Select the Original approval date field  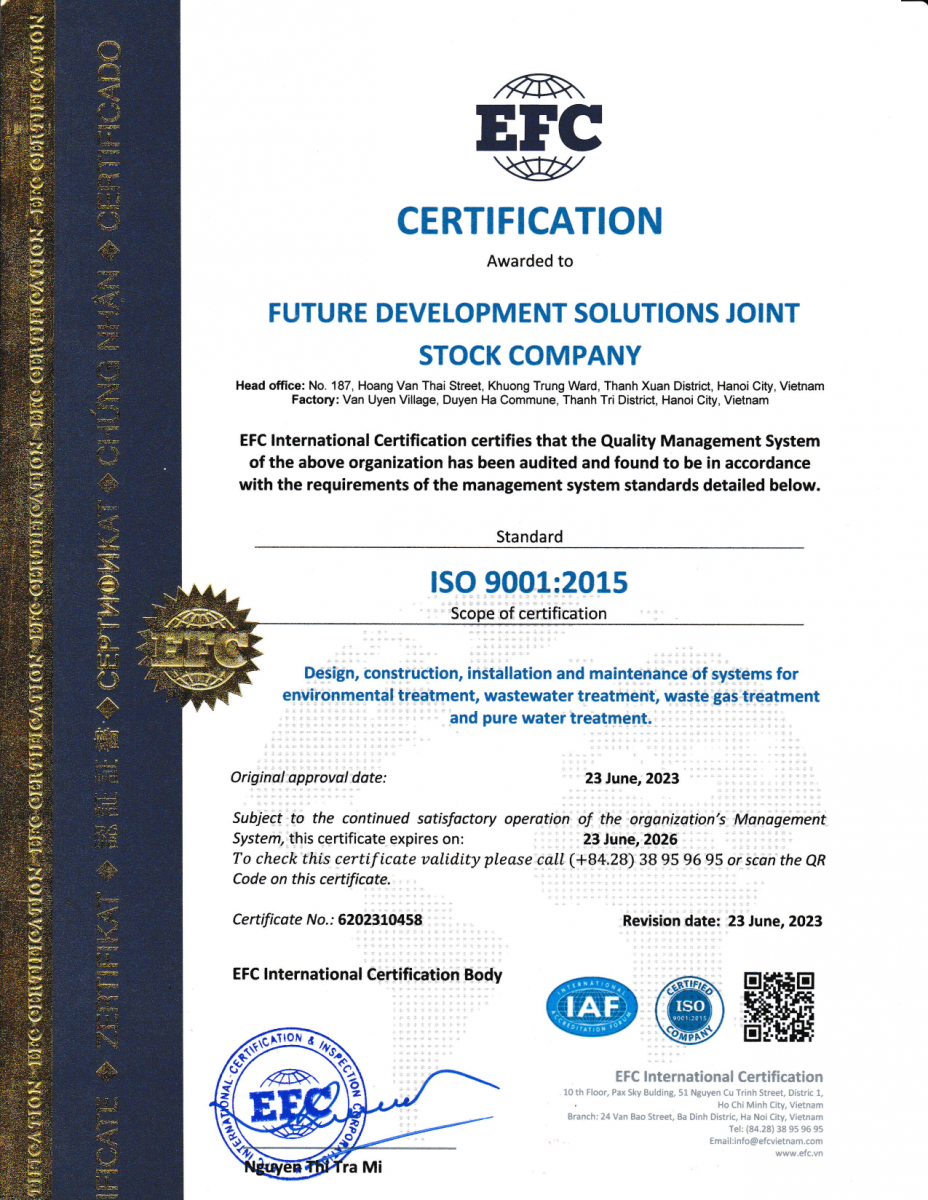click(310, 777)
